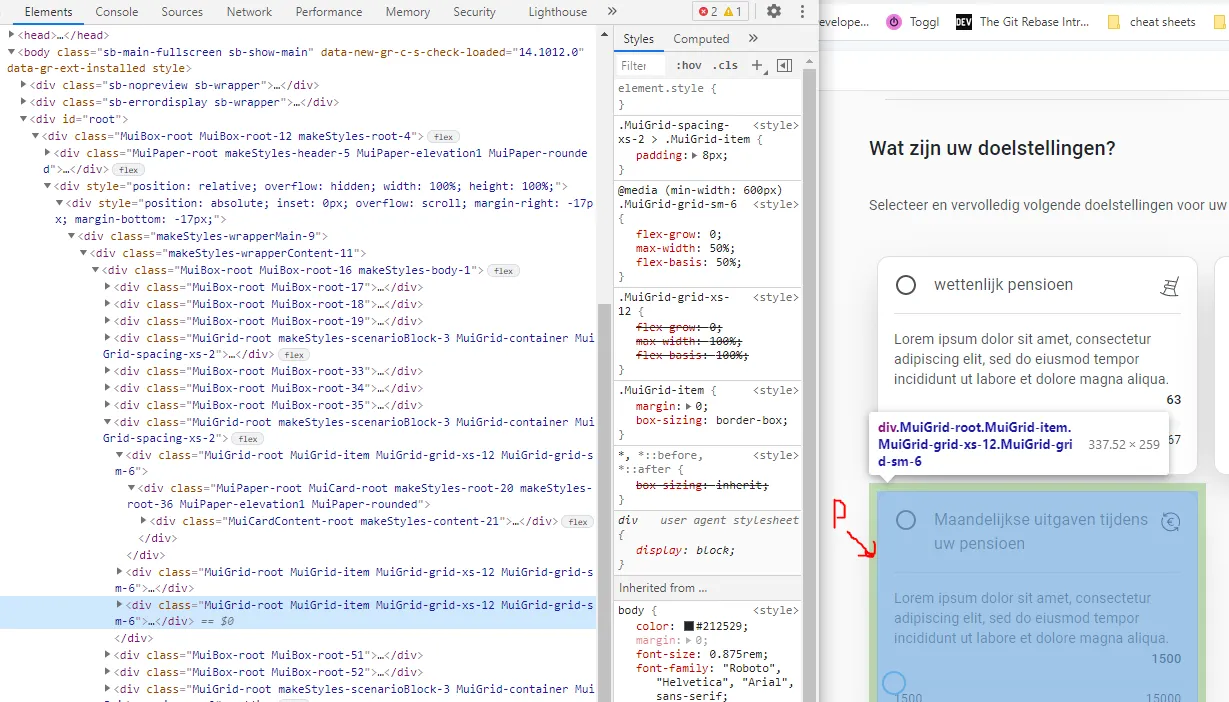Select the highlighted MuiGrid-item == $0 row

(x=298, y=613)
